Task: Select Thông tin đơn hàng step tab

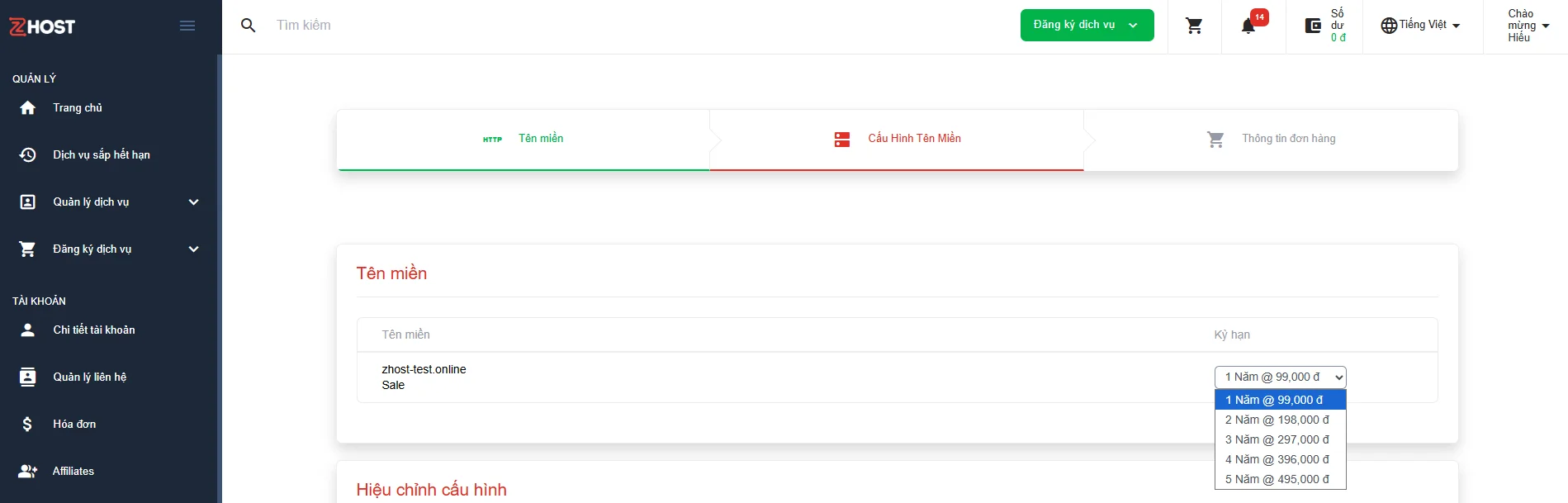Action: (1271, 139)
